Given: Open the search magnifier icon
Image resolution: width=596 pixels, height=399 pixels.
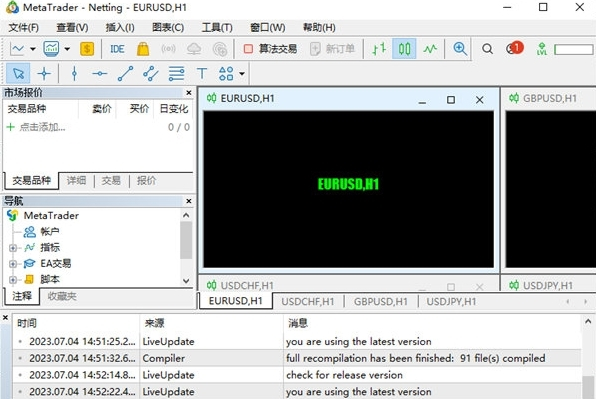Looking at the screenshot, I should [487, 49].
